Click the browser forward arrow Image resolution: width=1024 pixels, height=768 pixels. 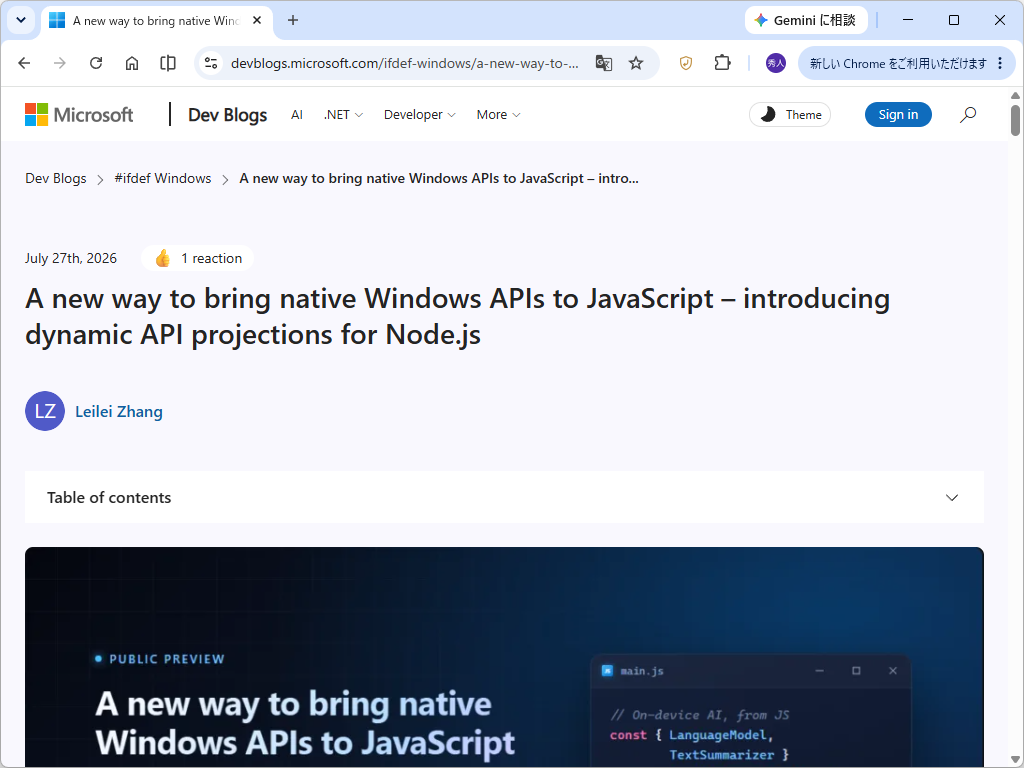(x=59, y=63)
